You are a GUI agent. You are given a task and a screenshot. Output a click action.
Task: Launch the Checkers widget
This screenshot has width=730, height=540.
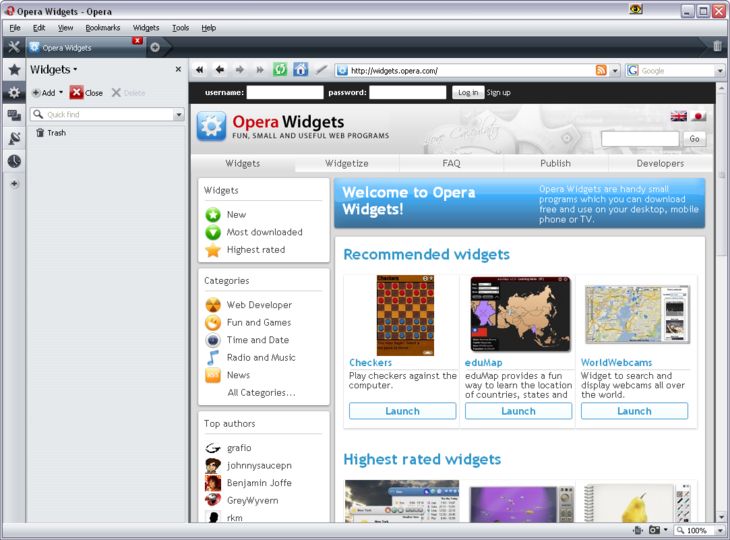[x=403, y=411]
